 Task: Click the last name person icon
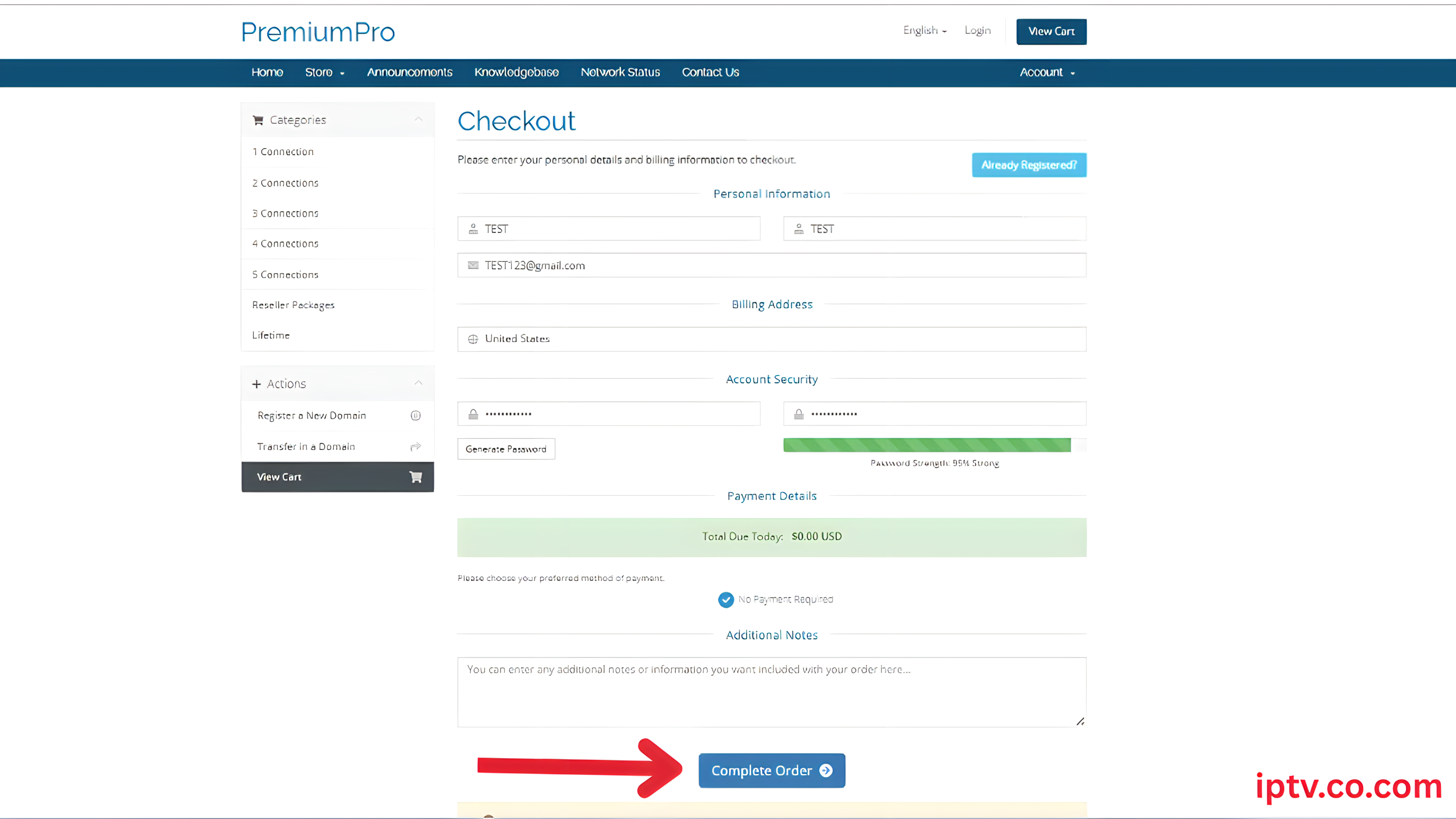(799, 229)
